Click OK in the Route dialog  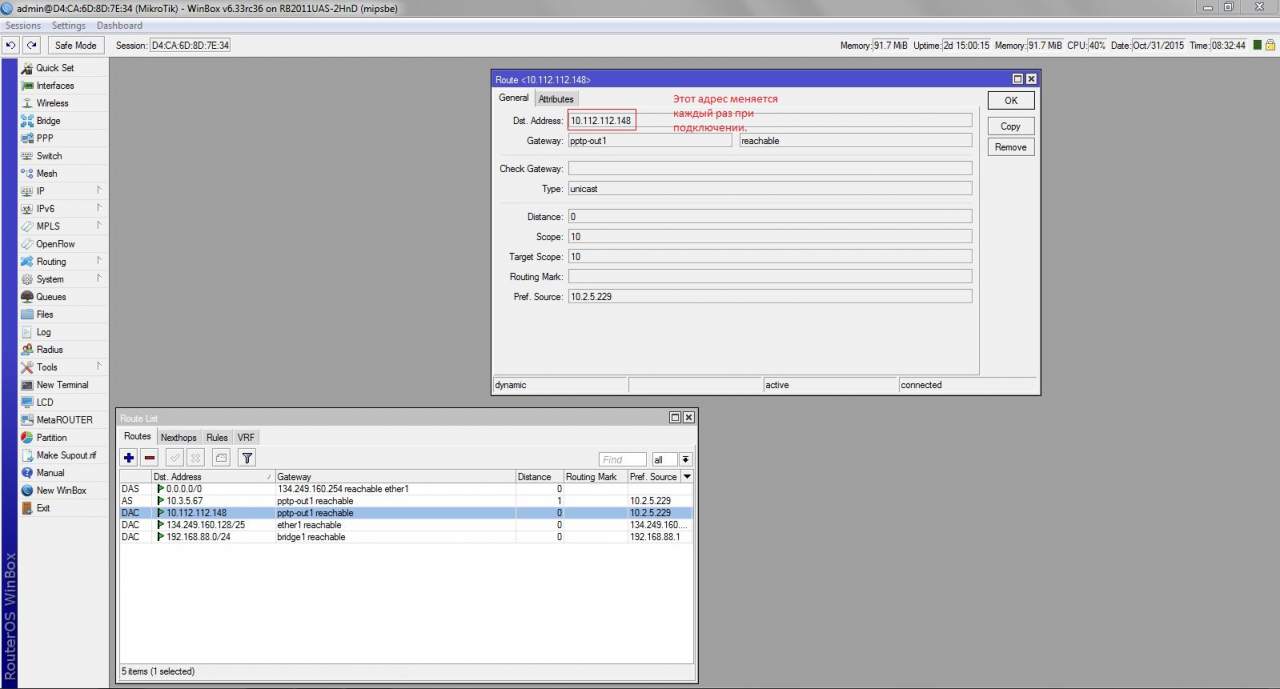(1011, 101)
